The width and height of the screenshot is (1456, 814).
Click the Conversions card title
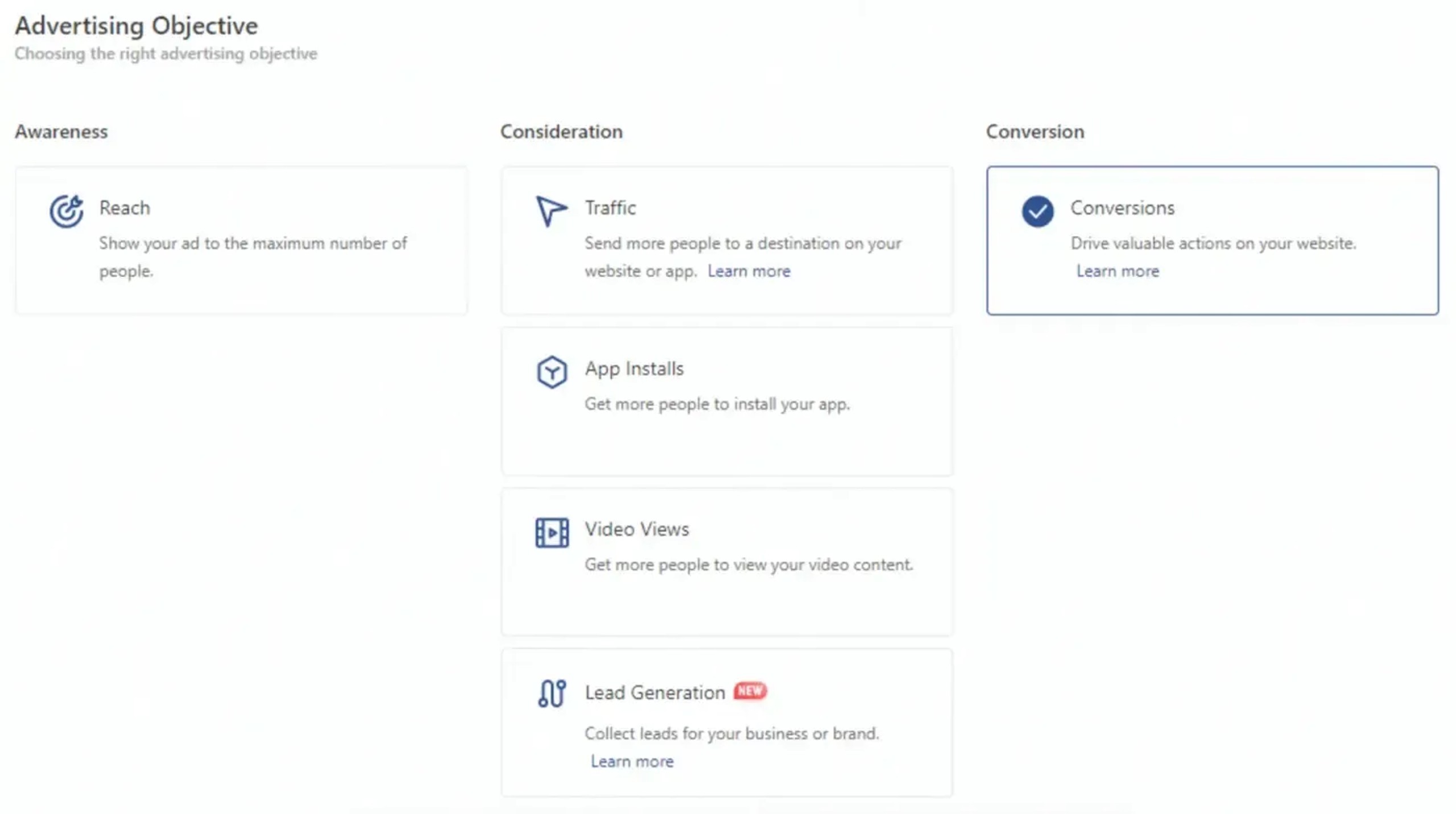click(x=1122, y=208)
